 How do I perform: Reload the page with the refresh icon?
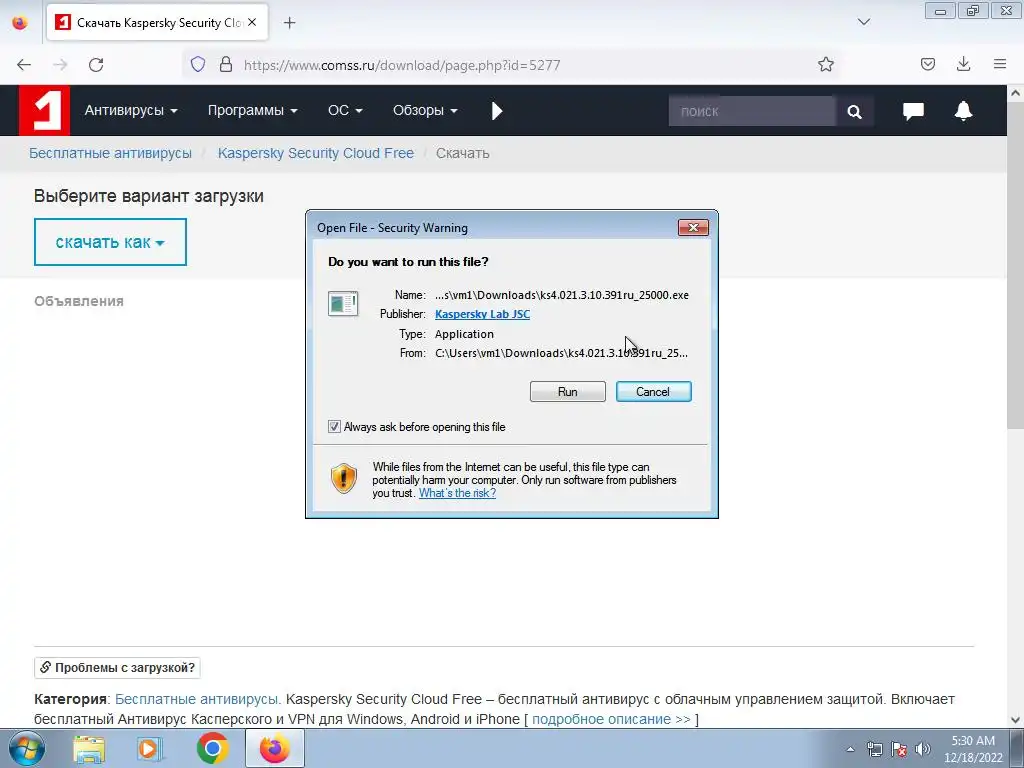click(x=96, y=65)
